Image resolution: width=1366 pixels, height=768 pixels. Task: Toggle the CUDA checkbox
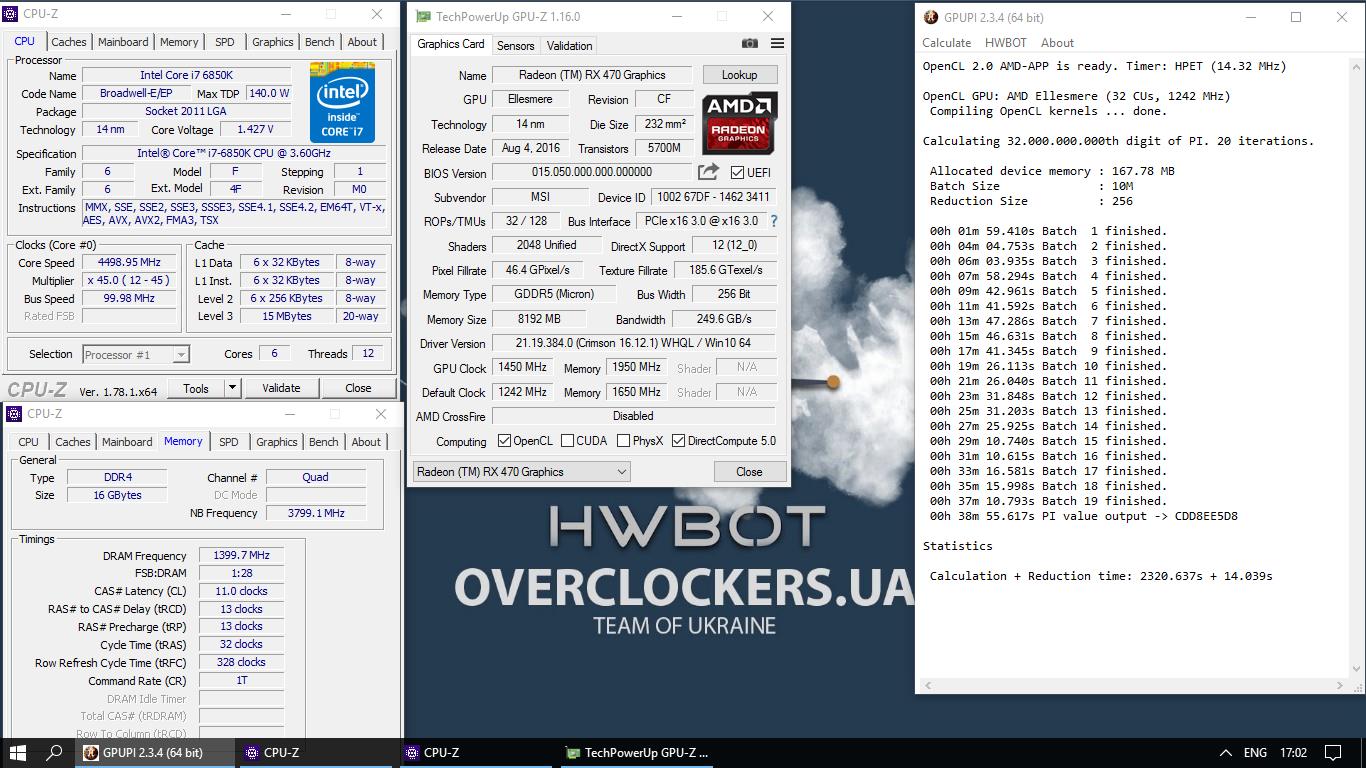(x=568, y=441)
